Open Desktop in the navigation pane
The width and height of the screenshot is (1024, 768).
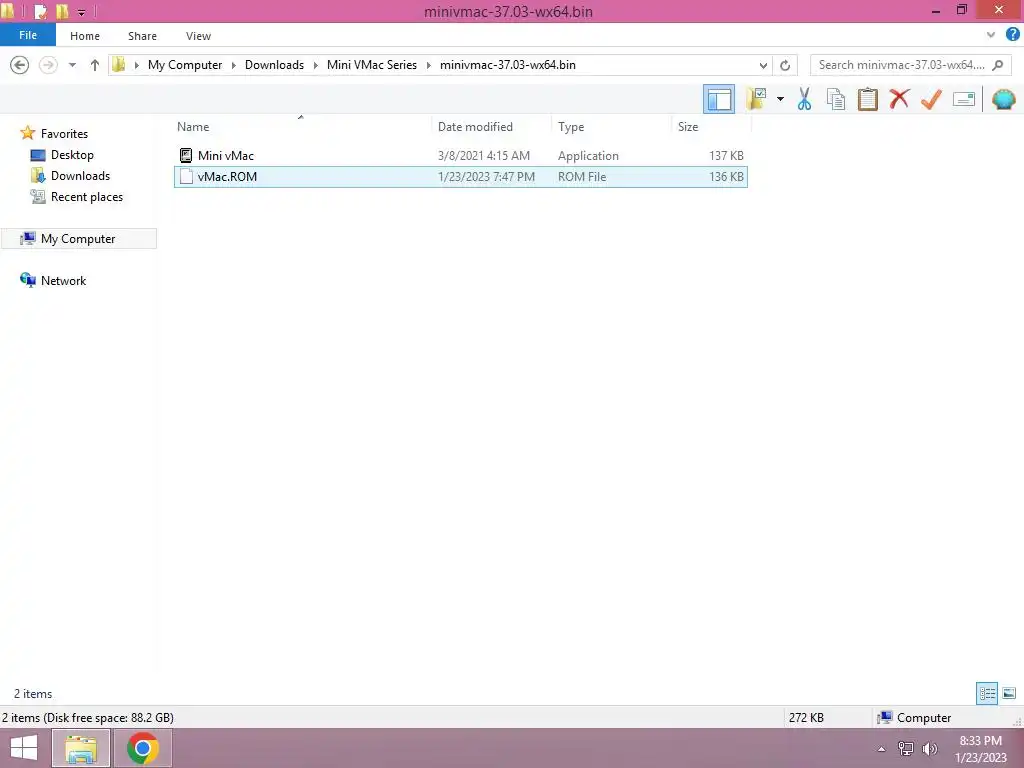[x=72, y=155]
